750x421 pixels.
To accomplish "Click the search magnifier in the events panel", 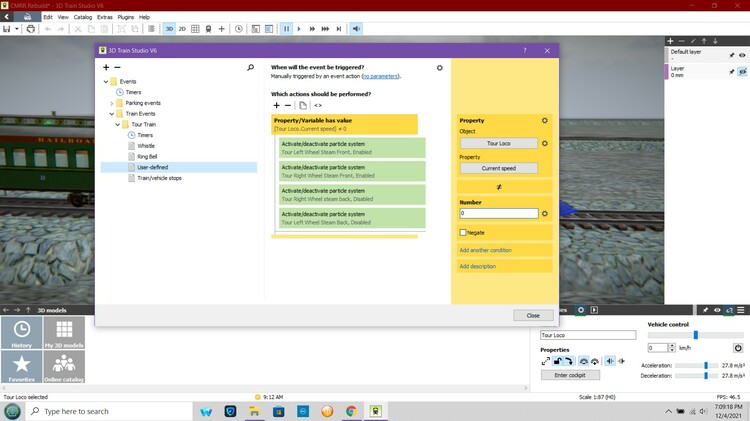I will pyautogui.click(x=250, y=67).
